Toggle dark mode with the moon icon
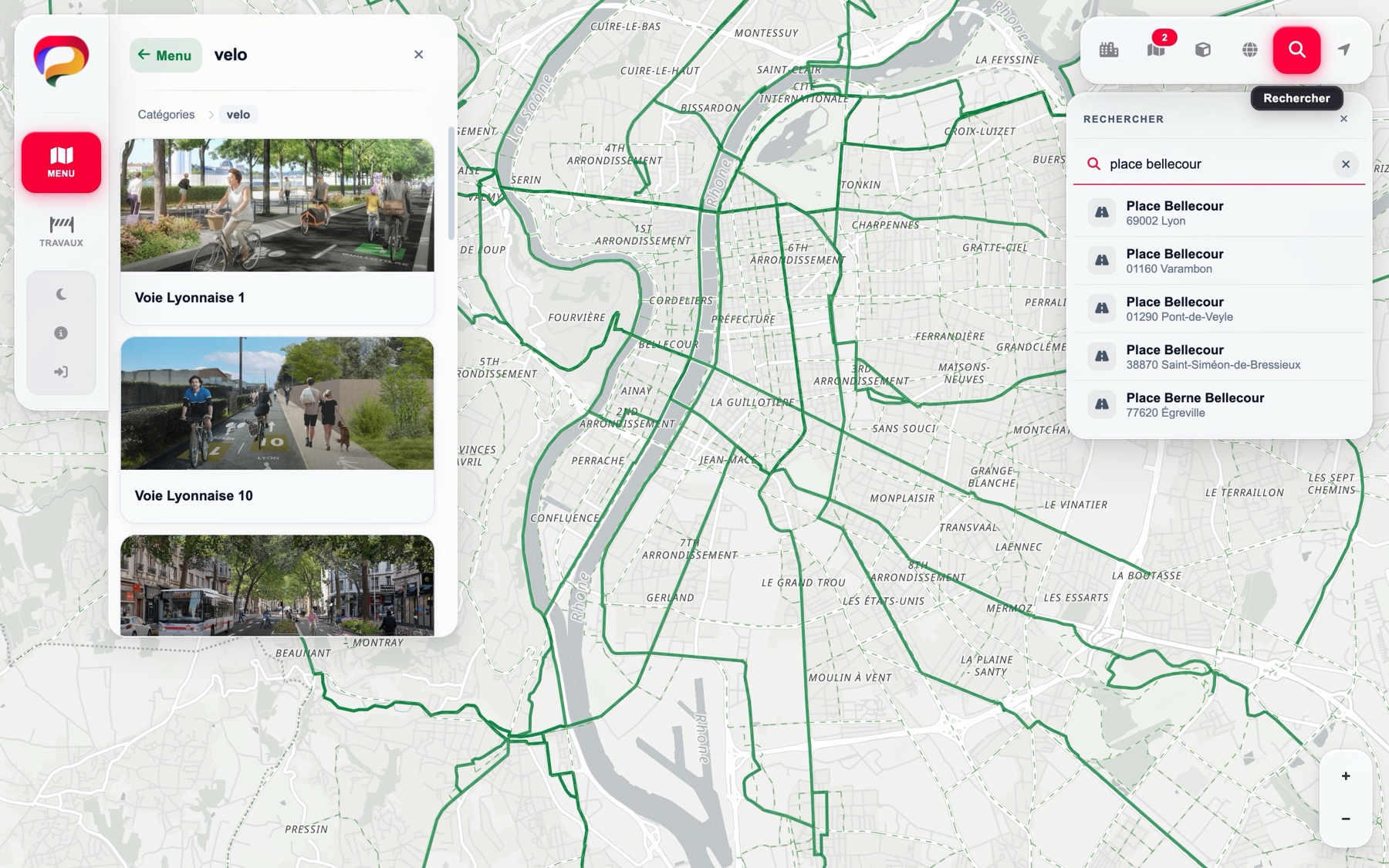The height and width of the screenshot is (868, 1389). (x=61, y=294)
